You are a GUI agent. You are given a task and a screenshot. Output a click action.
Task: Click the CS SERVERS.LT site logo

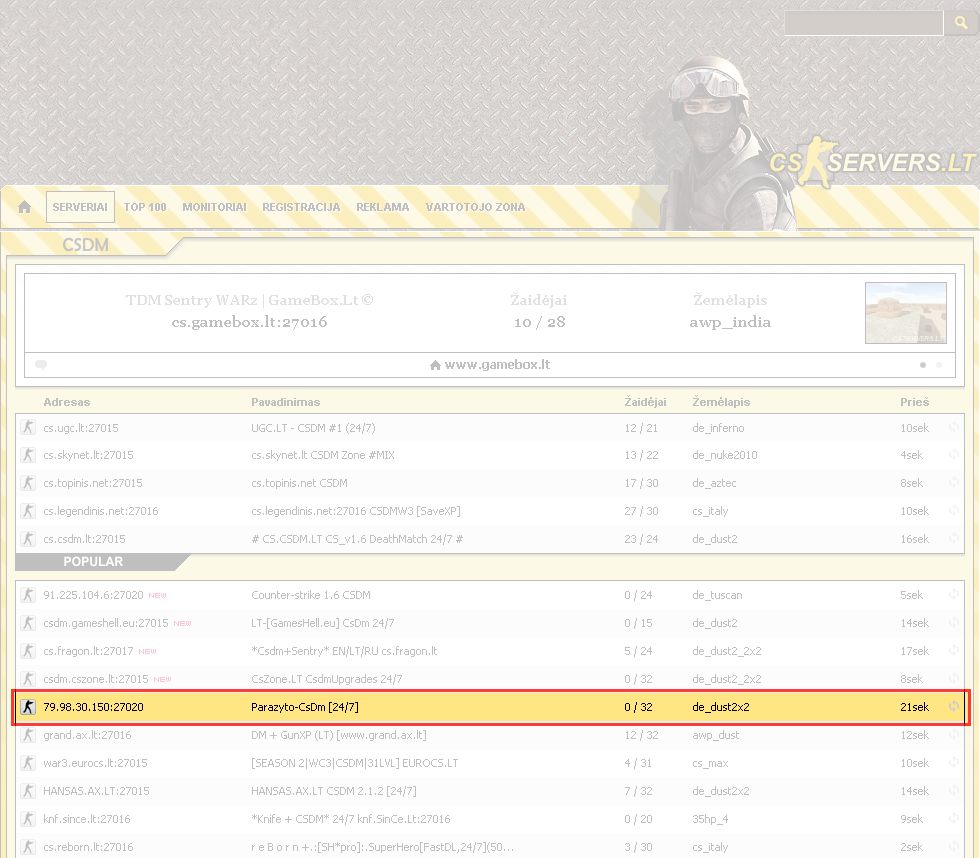click(x=872, y=162)
